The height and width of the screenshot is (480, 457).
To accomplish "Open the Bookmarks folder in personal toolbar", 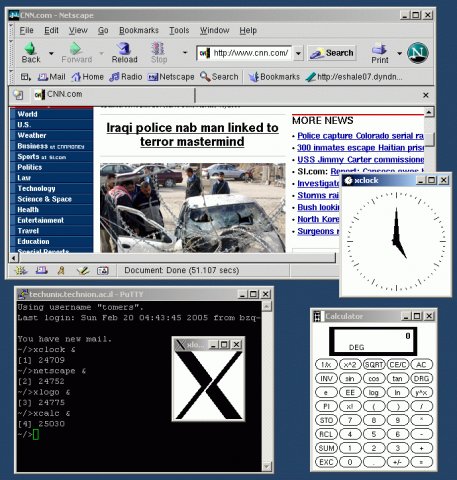I will [274, 77].
